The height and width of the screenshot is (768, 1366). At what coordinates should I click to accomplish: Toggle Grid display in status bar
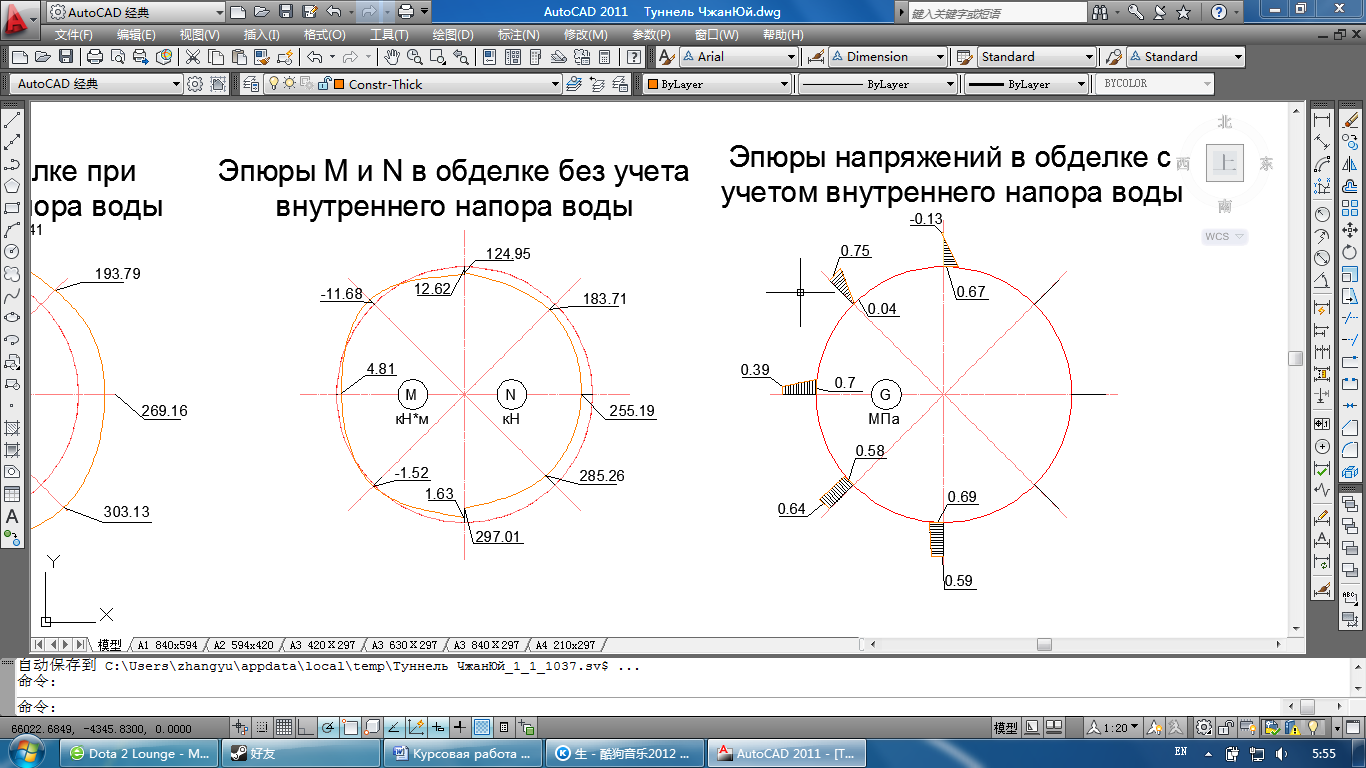(x=284, y=727)
